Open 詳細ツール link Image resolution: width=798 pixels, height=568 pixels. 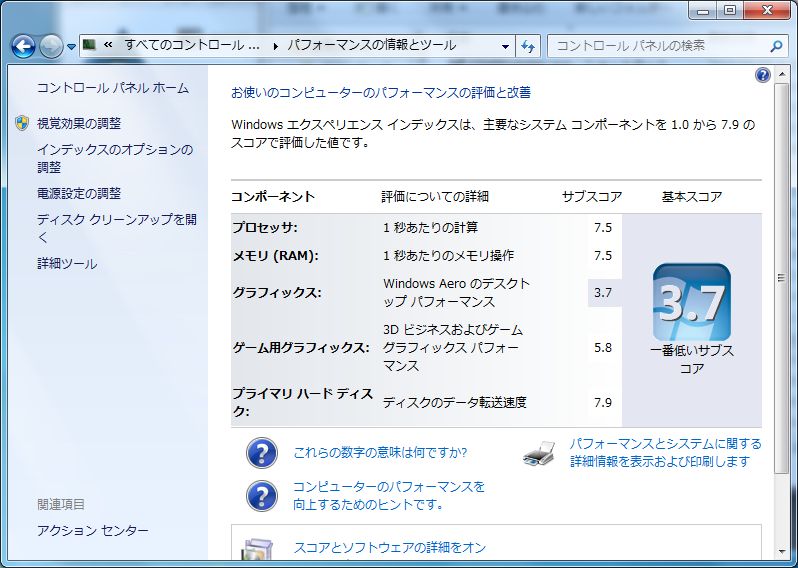point(67,264)
